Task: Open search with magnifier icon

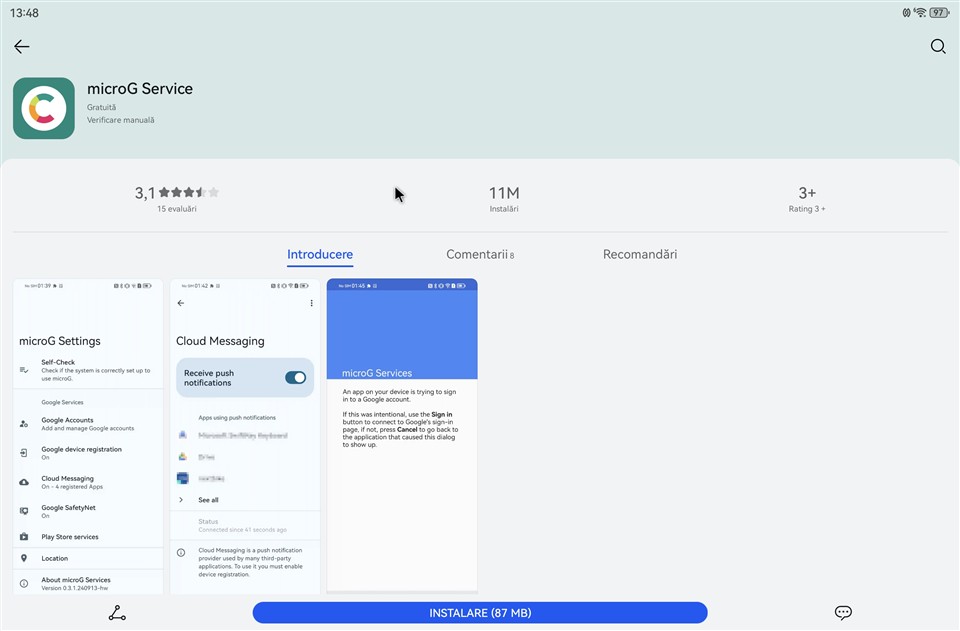Action: tap(937, 47)
